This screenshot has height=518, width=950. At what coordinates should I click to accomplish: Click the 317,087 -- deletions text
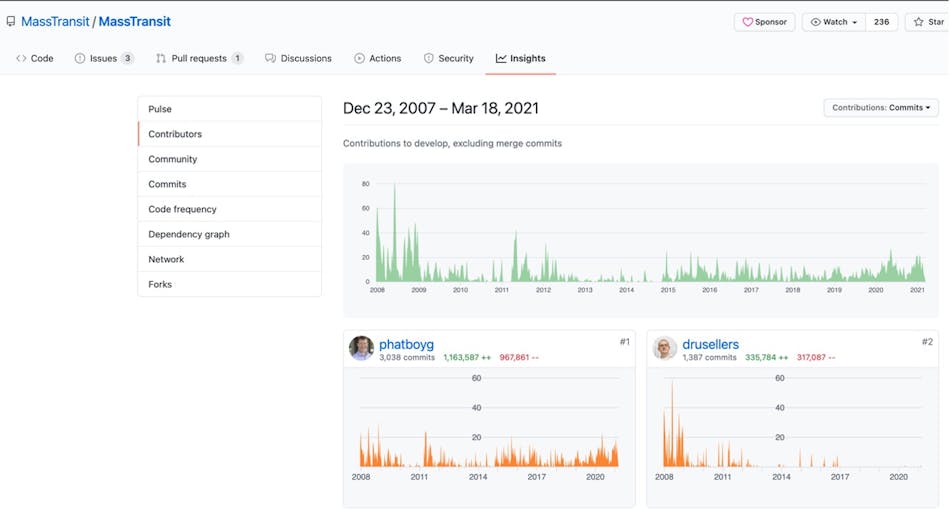click(815, 357)
